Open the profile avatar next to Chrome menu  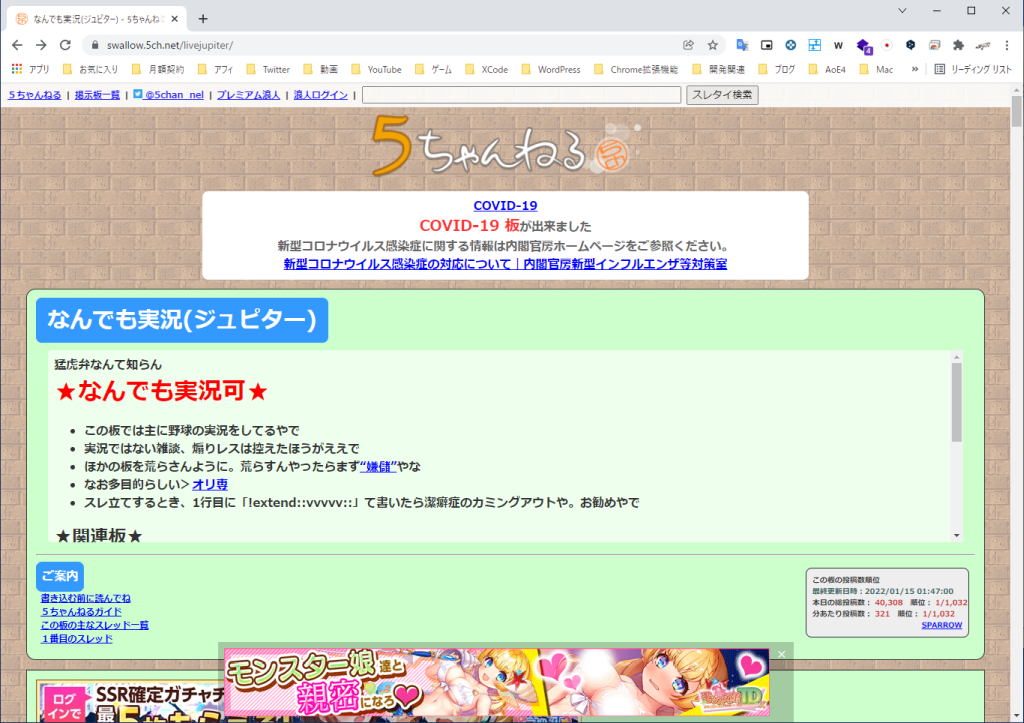pyautogui.click(x=982, y=45)
